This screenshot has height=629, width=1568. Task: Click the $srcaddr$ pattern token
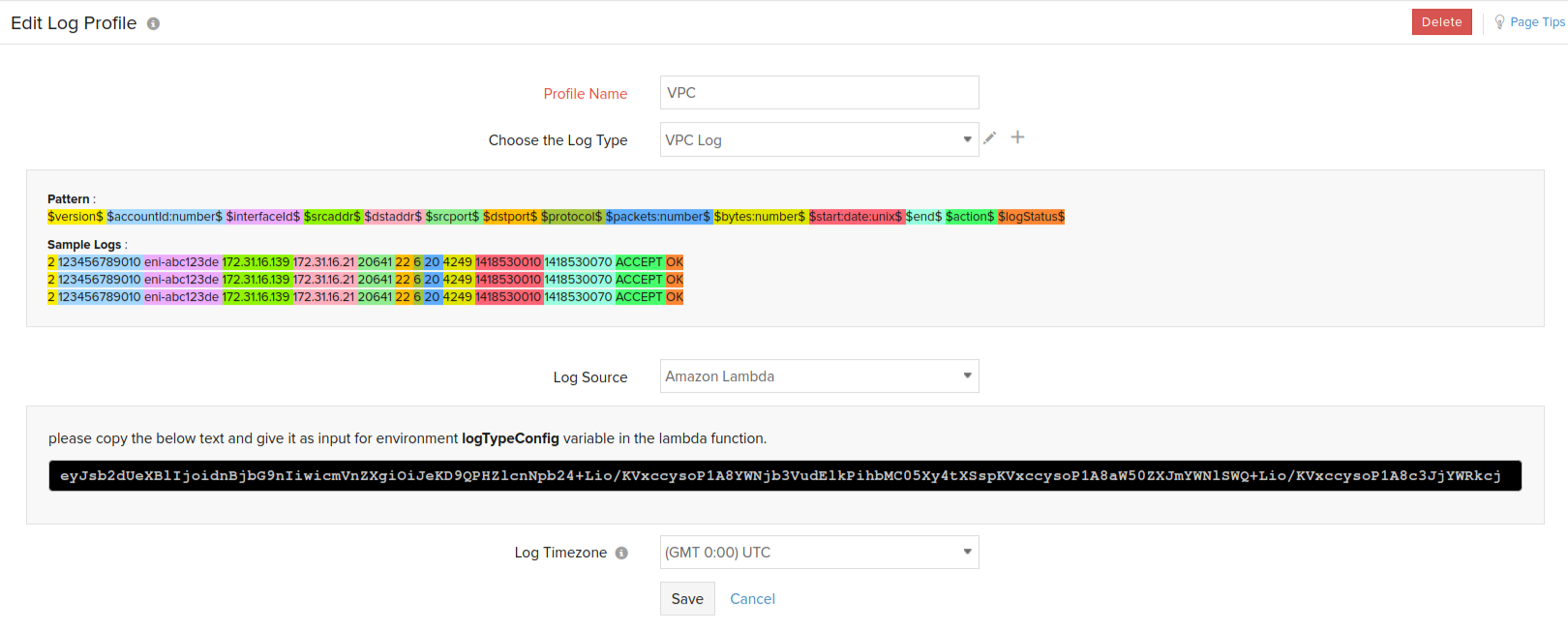point(332,217)
